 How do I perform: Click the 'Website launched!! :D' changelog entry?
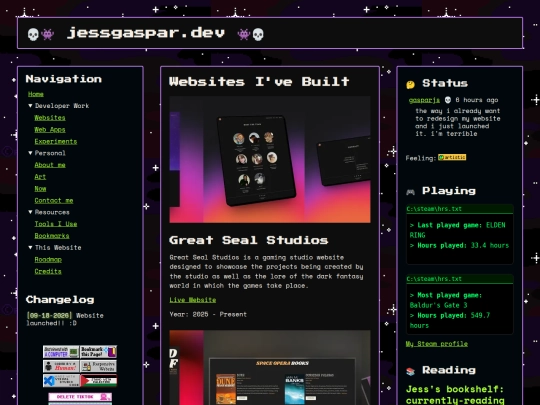tap(65, 319)
